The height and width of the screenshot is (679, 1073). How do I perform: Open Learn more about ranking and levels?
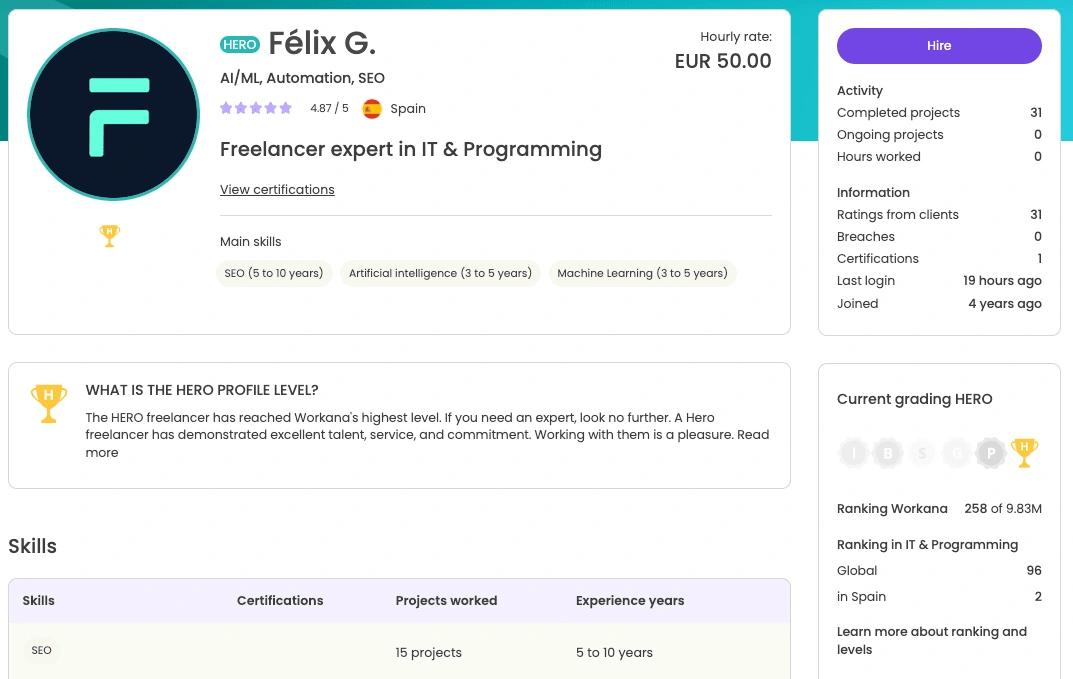[x=931, y=640]
